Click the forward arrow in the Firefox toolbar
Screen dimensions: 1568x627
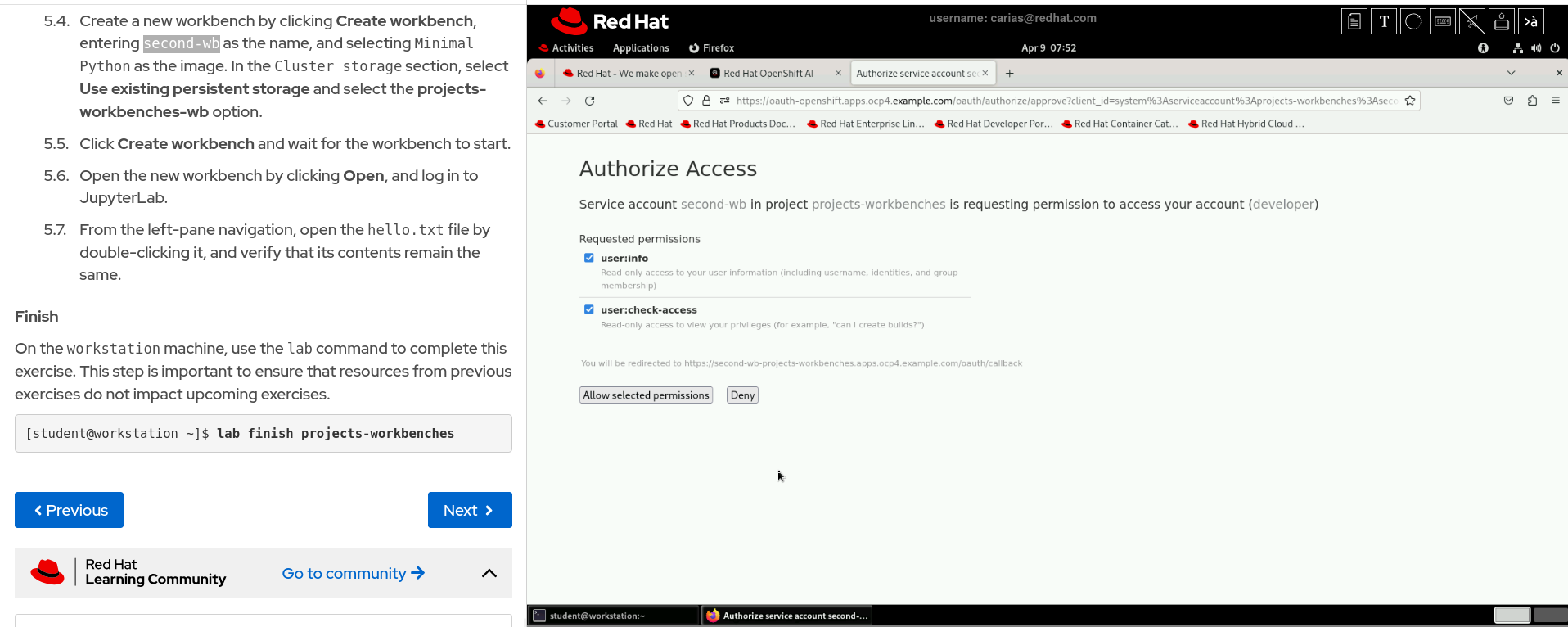(x=566, y=101)
